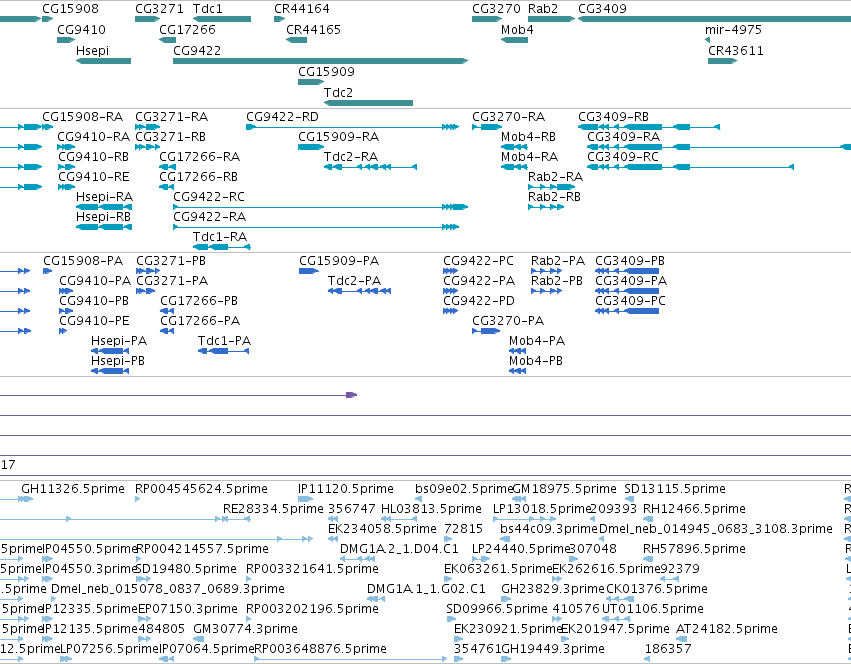This screenshot has height=664, width=851.
Task: Click the long CG9422 gene bar
Action: pyautogui.click(x=320, y=61)
